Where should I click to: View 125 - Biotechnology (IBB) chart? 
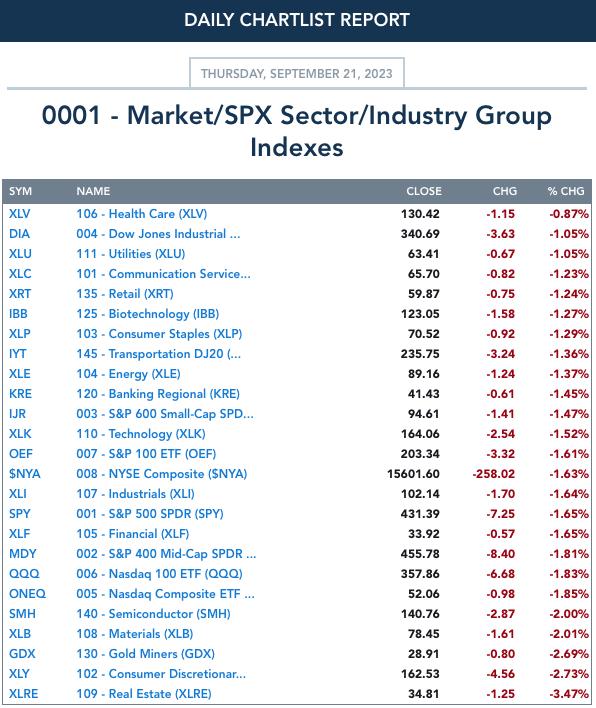point(148,314)
